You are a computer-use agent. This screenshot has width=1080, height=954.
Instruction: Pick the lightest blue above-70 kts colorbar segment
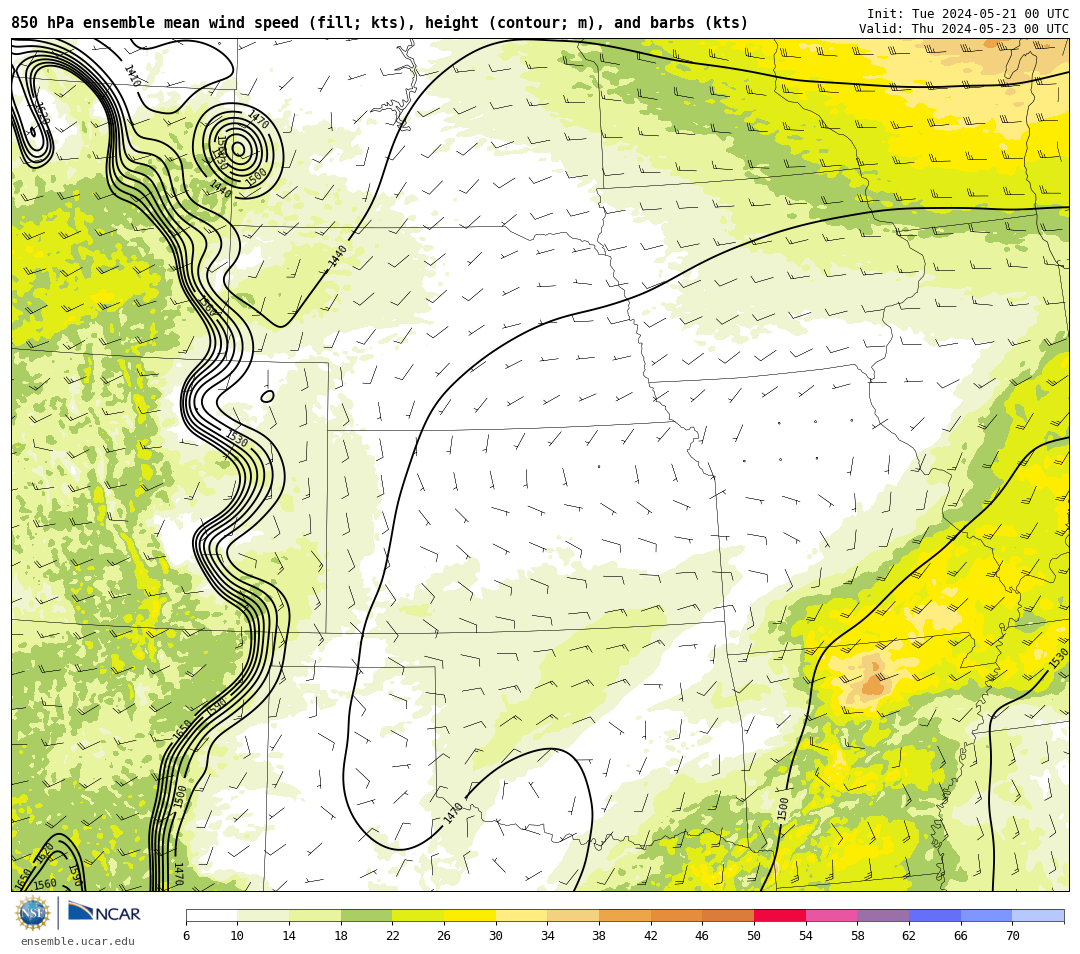click(x=1038, y=916)
